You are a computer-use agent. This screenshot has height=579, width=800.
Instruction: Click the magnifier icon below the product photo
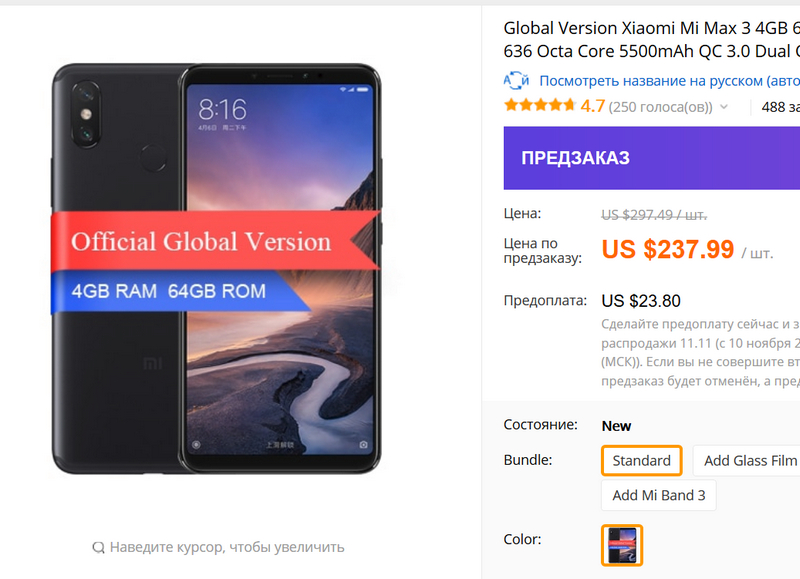point(98,547)
